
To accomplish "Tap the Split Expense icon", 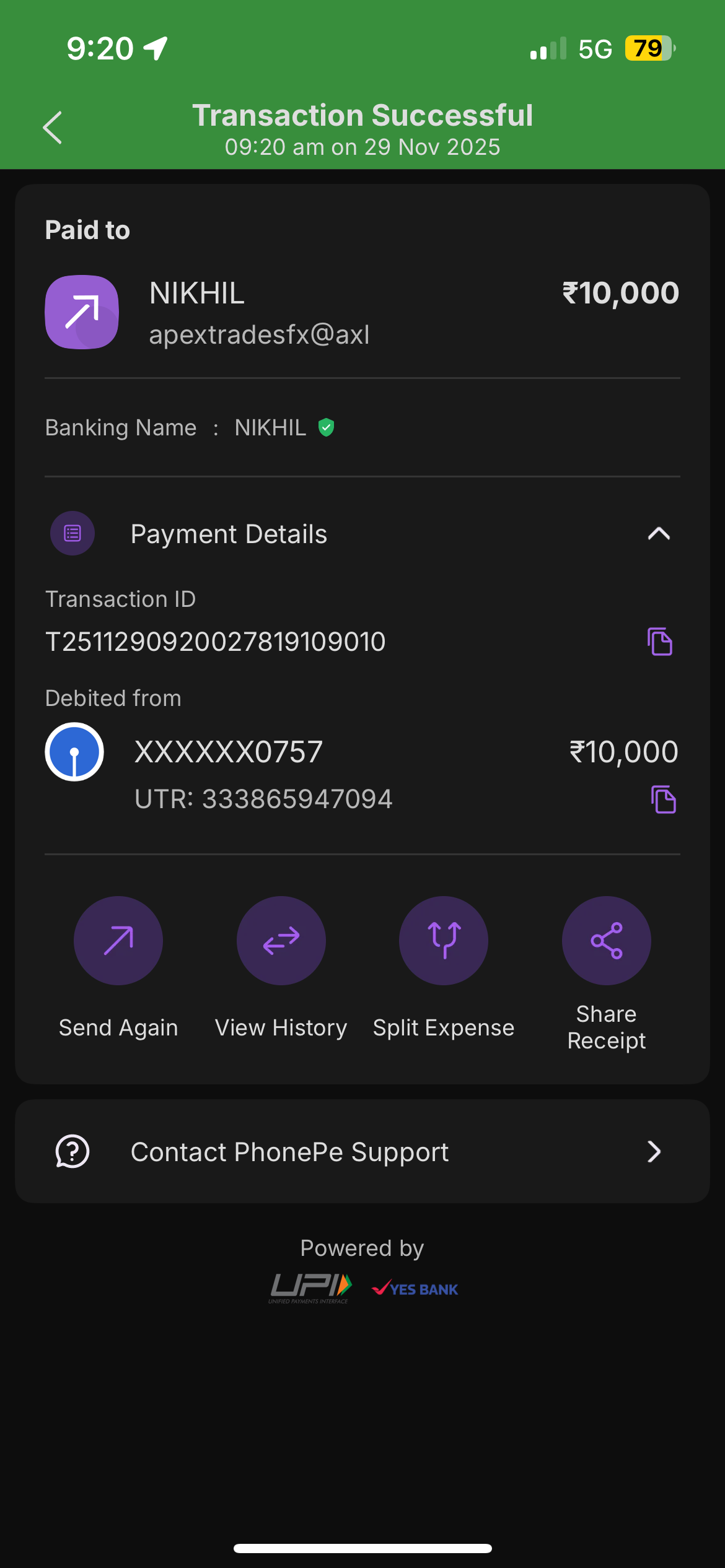I will coord(444,940).
